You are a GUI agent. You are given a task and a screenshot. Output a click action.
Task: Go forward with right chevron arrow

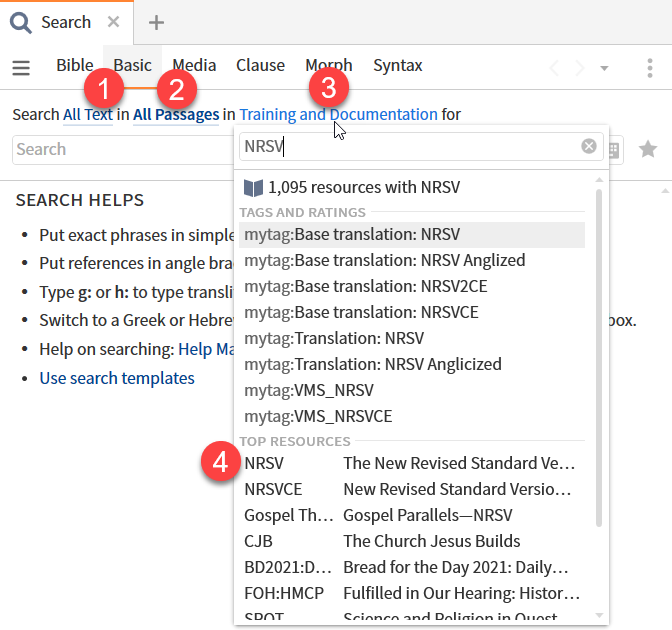point(580,68)
